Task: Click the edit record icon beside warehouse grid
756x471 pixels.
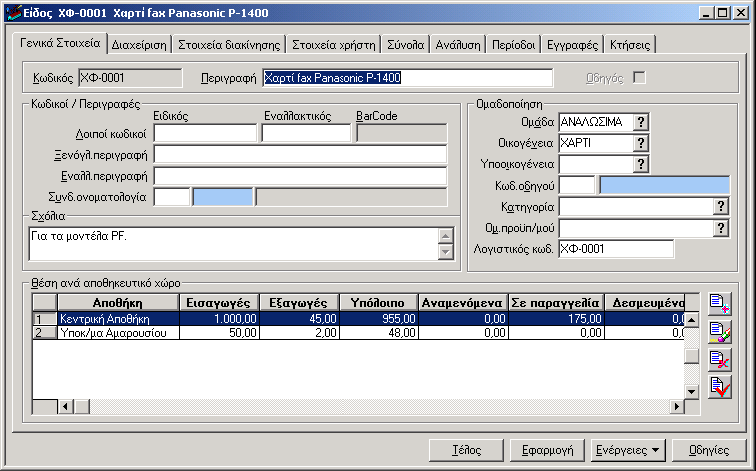Action: point(720,332)
